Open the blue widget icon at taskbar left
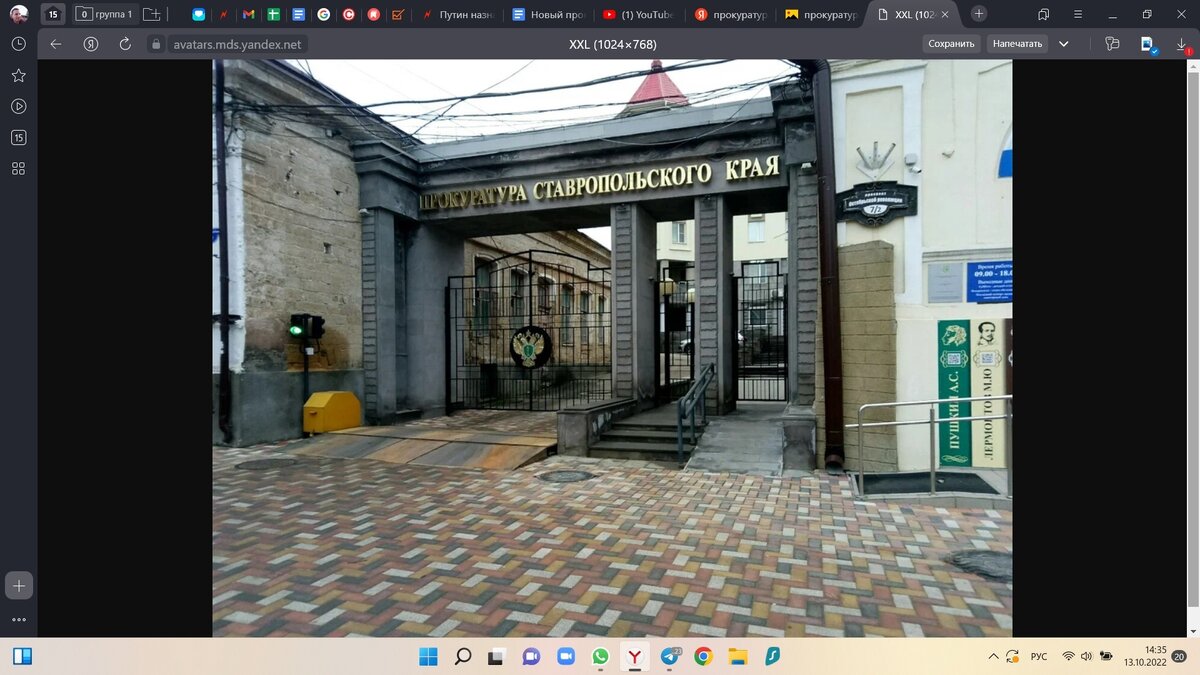This screenshot has width=1200, height=675. 22,656
